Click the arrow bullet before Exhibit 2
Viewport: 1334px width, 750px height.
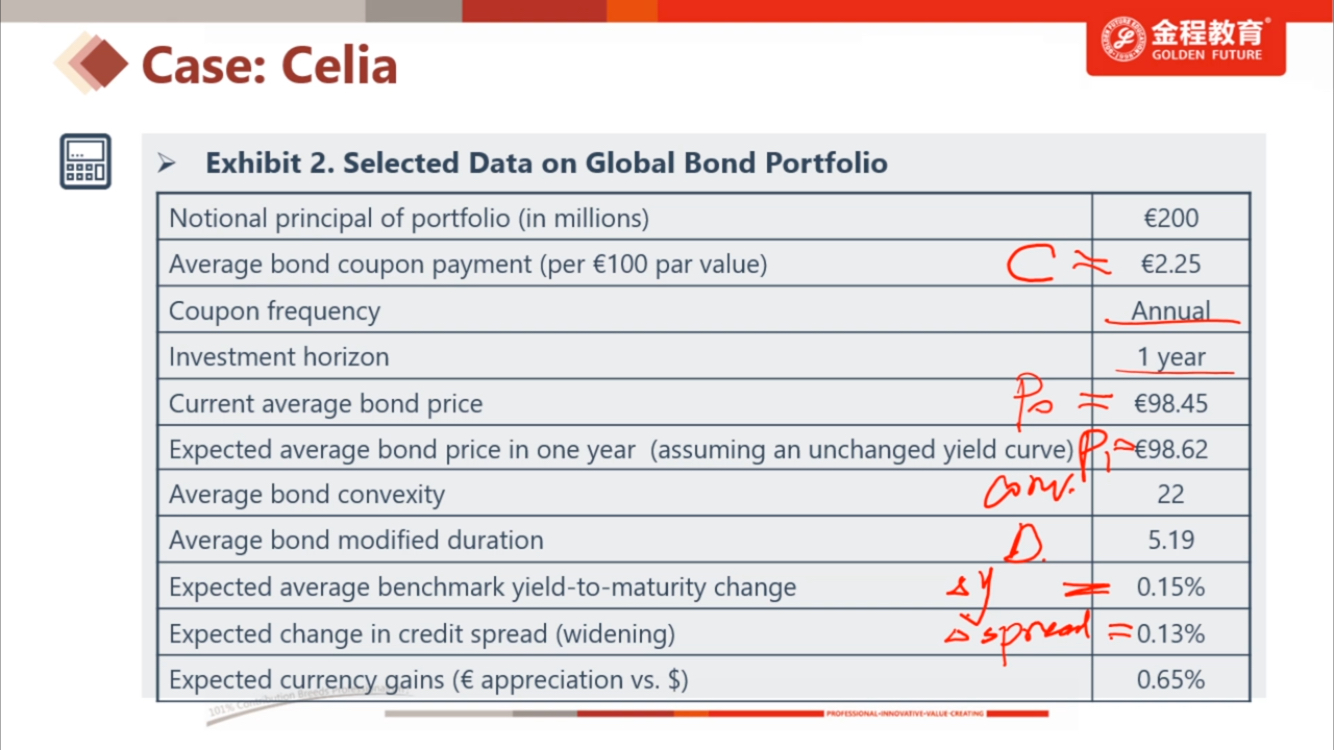click(167, 163)
